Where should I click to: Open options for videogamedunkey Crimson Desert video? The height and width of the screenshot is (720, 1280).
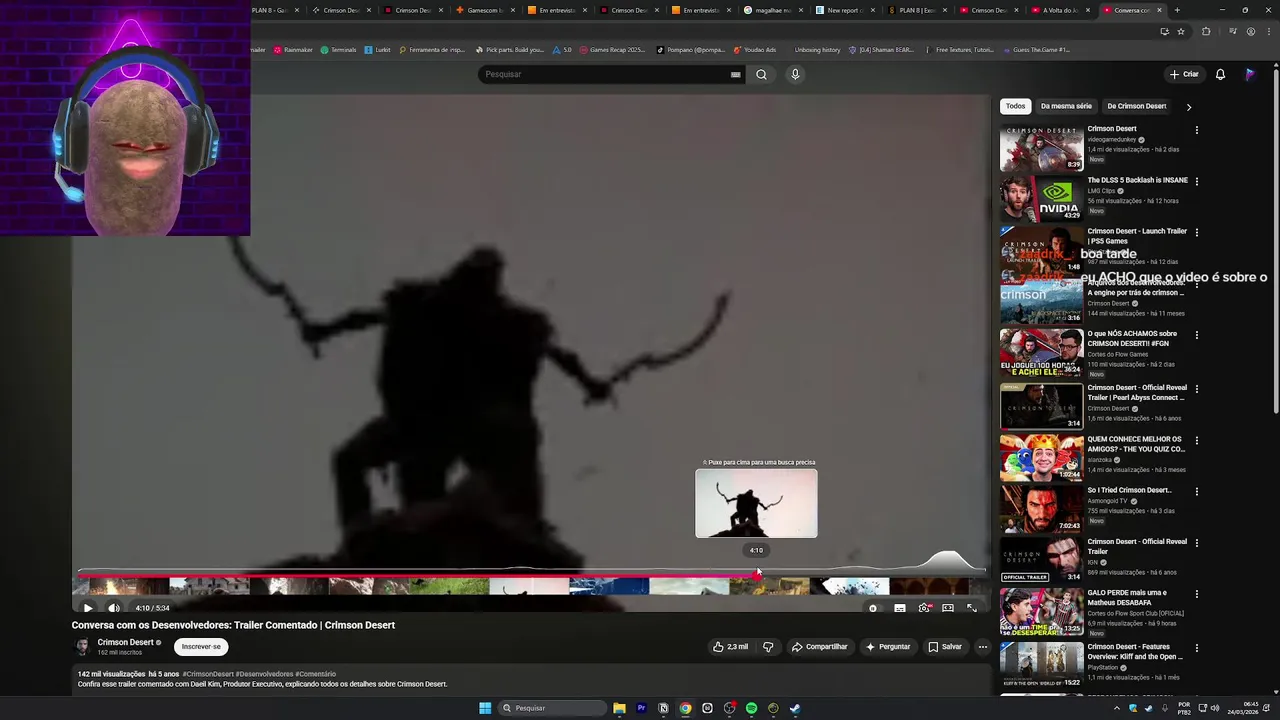click(1196, 130)
